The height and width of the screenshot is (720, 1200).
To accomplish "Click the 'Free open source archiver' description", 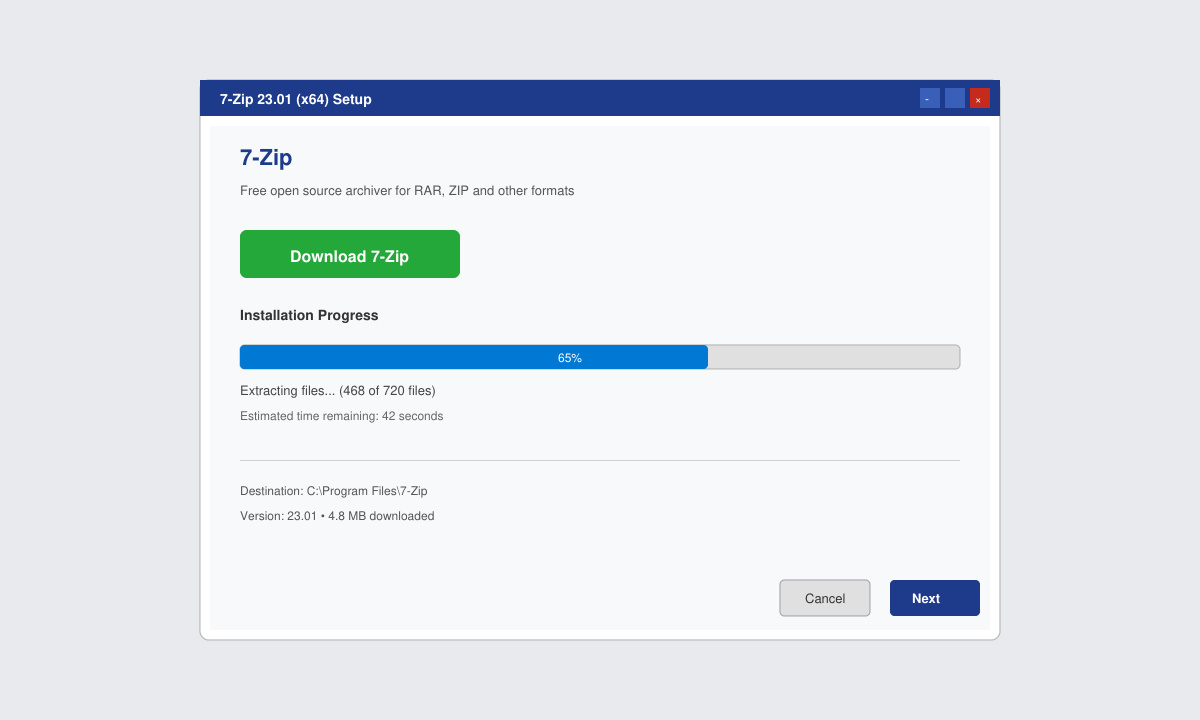I will point(407,190).
